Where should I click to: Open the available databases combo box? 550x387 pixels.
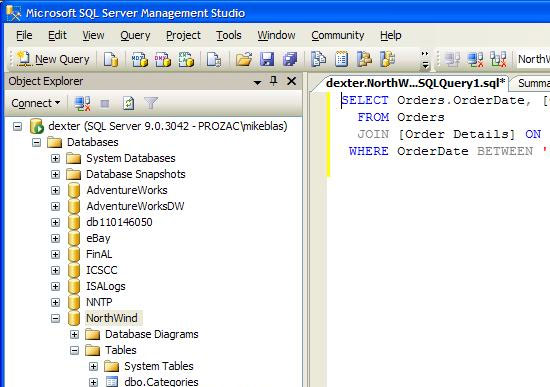[534, 59]
